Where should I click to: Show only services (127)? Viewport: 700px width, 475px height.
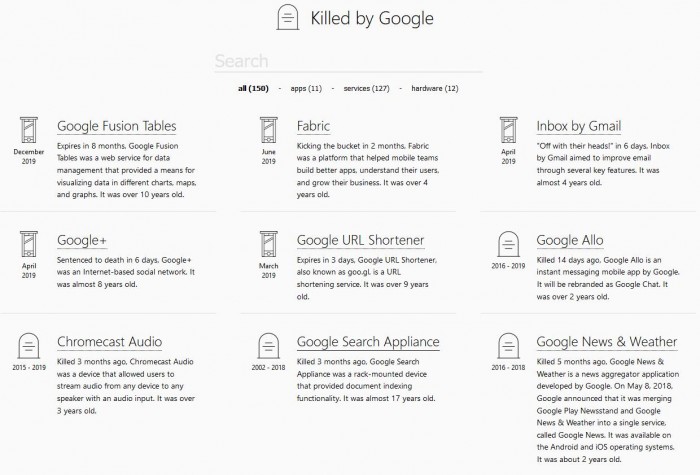point(367,89)
